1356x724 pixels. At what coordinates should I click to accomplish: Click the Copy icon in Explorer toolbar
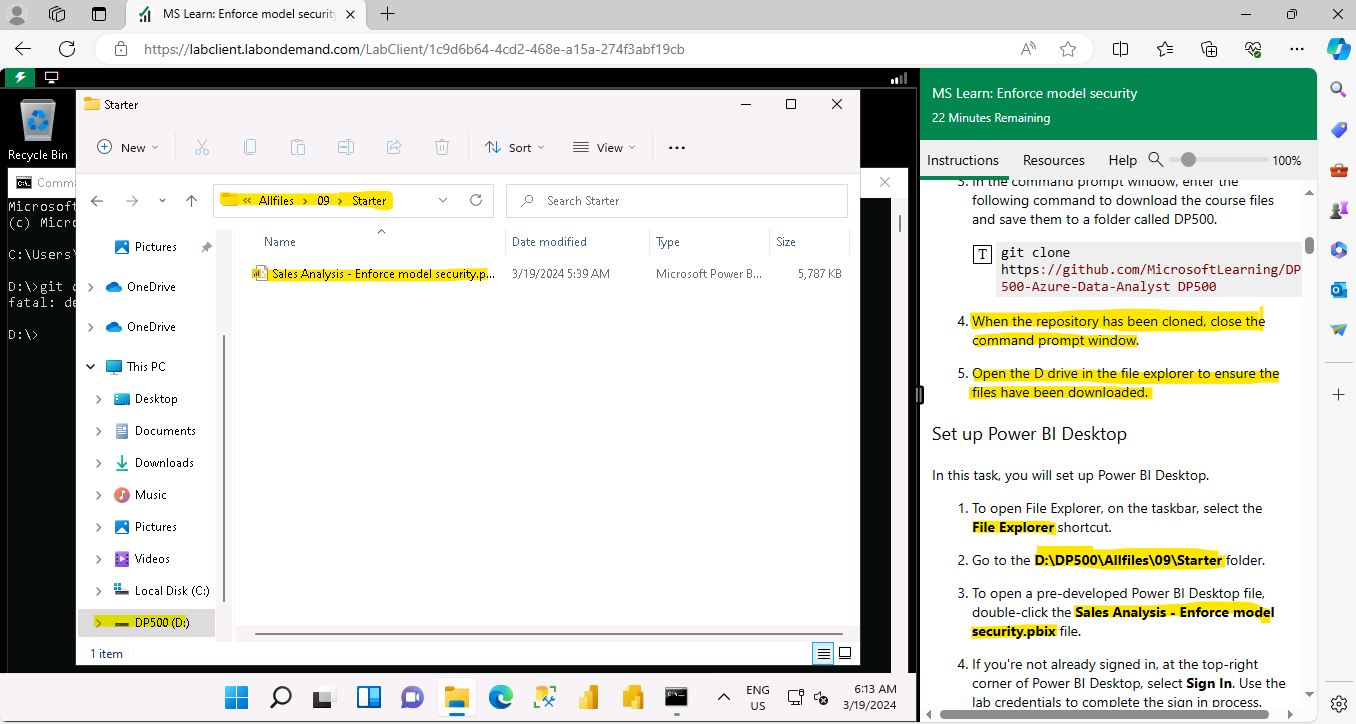pyautogui.click(x=249, y=147)
